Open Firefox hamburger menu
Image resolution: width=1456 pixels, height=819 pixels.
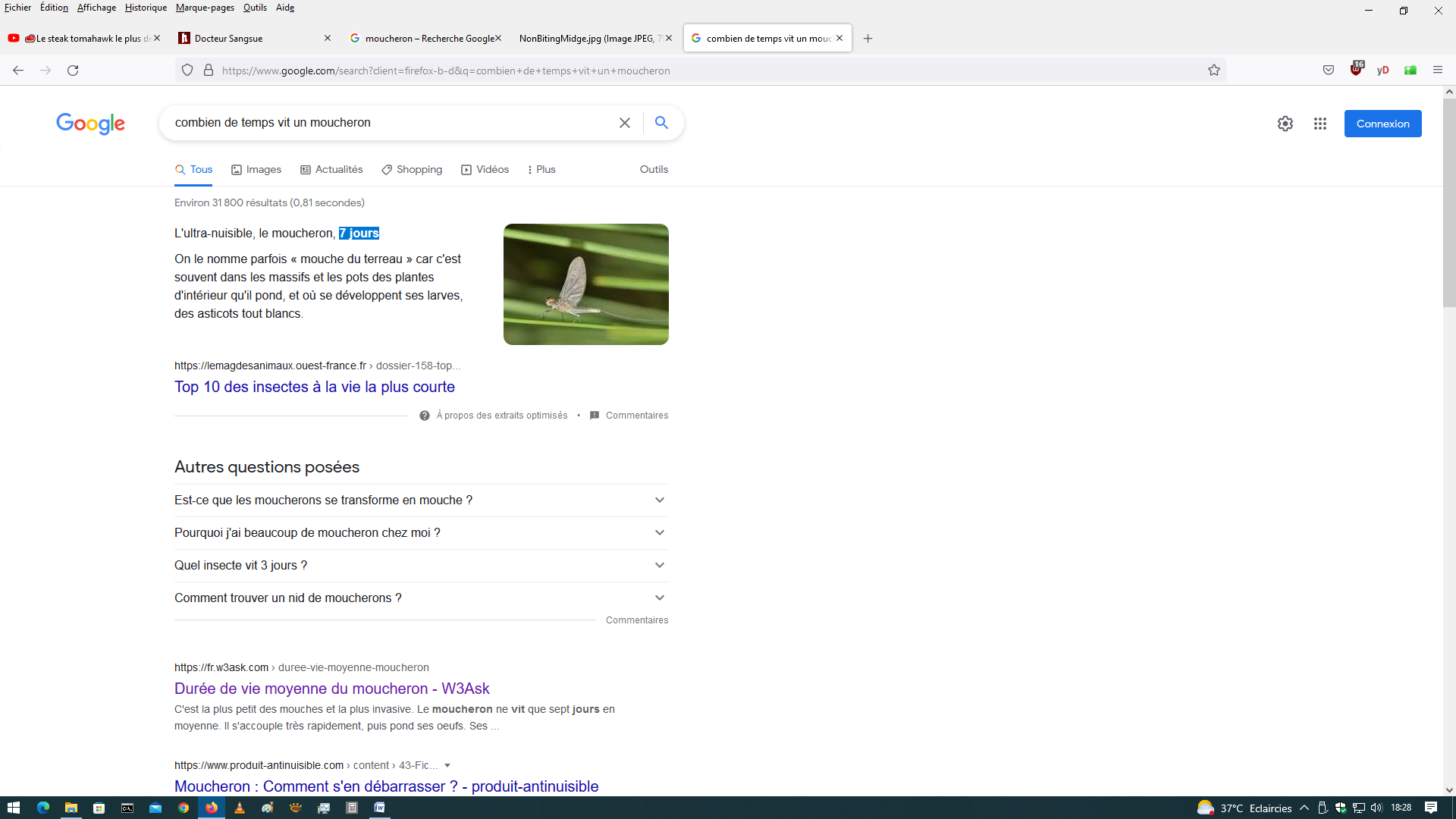(1438, 70)
